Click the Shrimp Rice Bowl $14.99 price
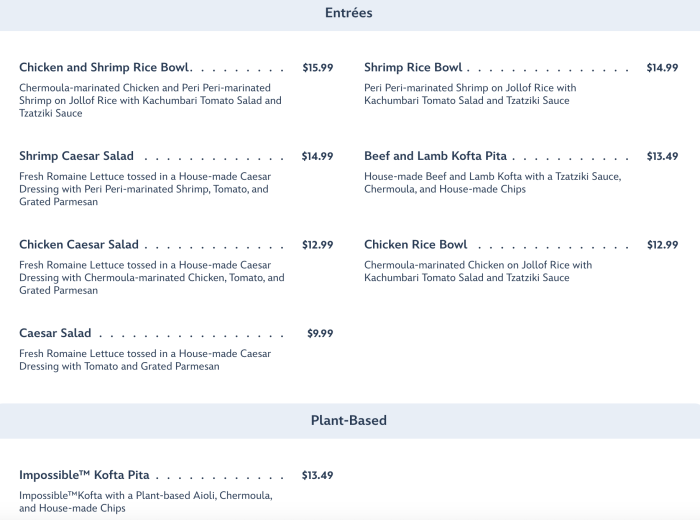The image size is (700, 520). pos(662,68)
